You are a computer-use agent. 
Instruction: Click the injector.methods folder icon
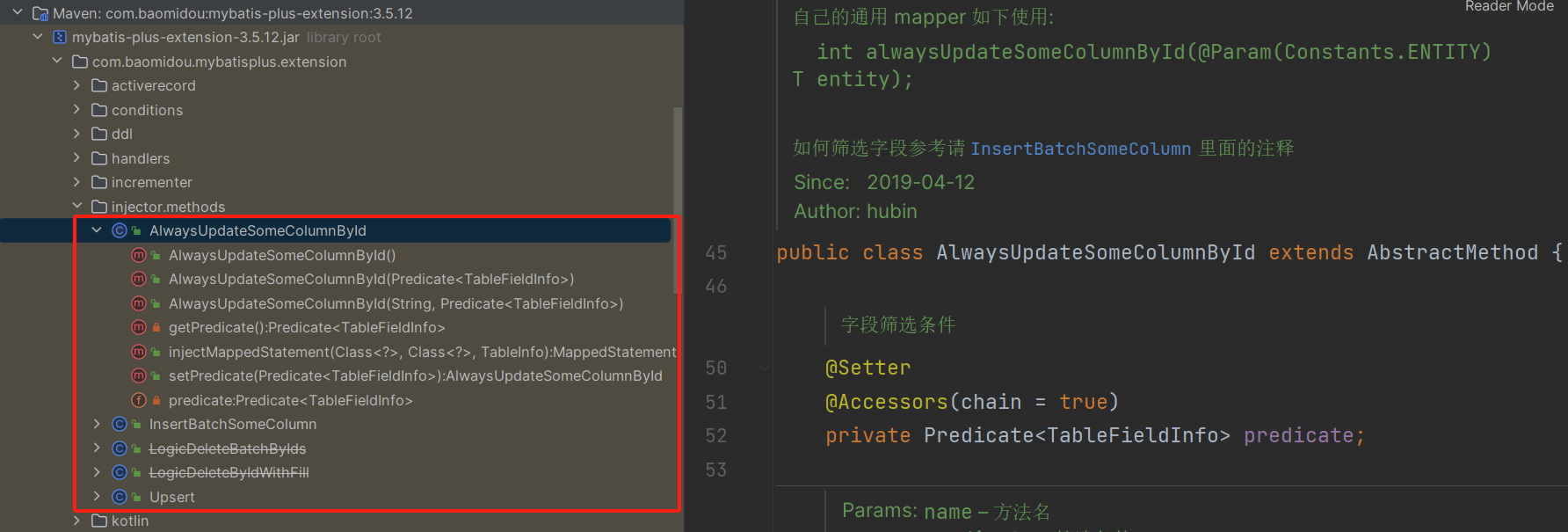click(99, 207)
